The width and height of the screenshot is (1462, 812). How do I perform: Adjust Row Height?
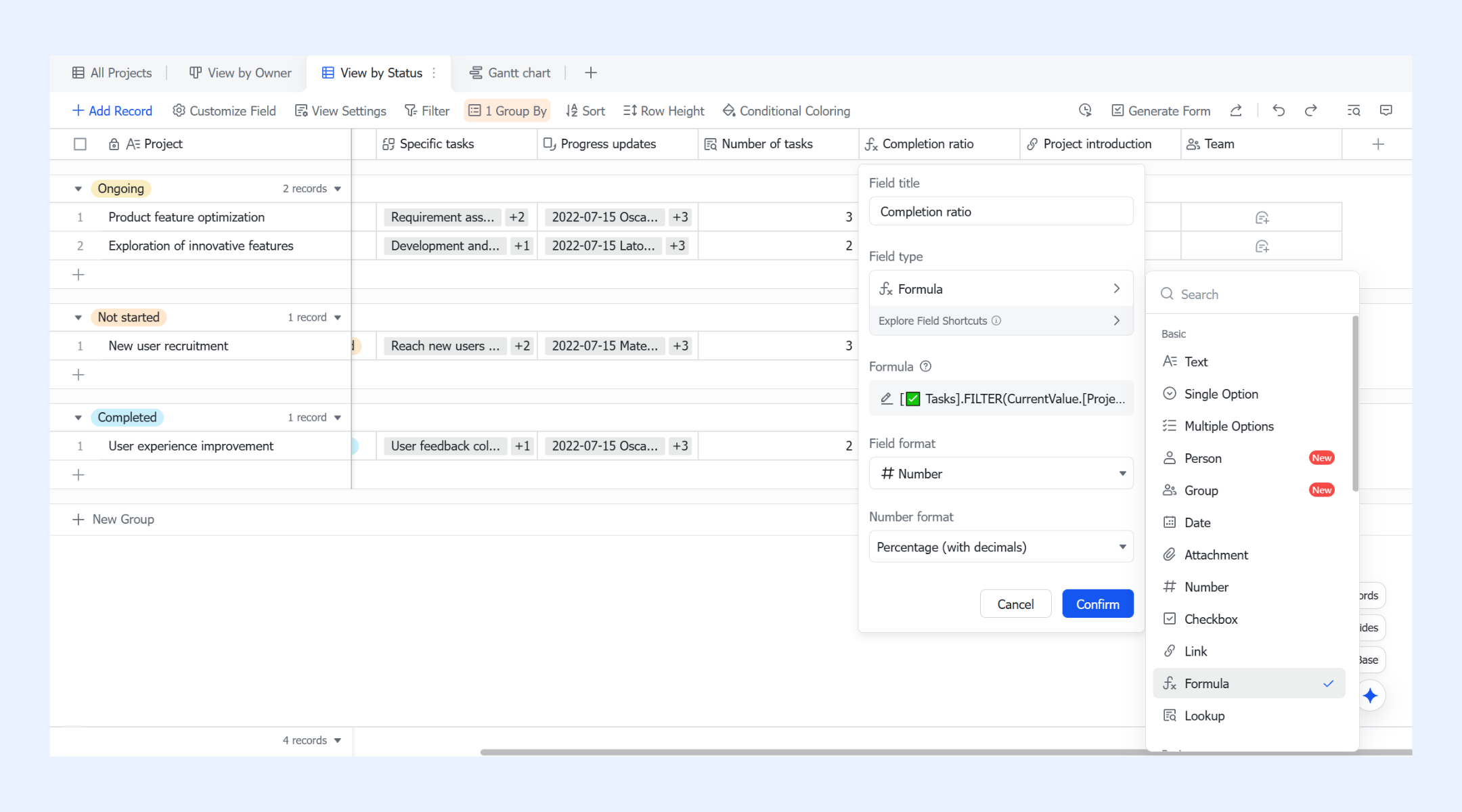663,110
